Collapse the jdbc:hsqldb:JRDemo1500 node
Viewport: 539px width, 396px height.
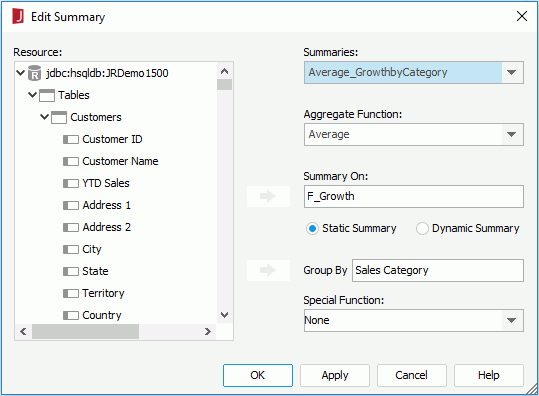[21, 73]
